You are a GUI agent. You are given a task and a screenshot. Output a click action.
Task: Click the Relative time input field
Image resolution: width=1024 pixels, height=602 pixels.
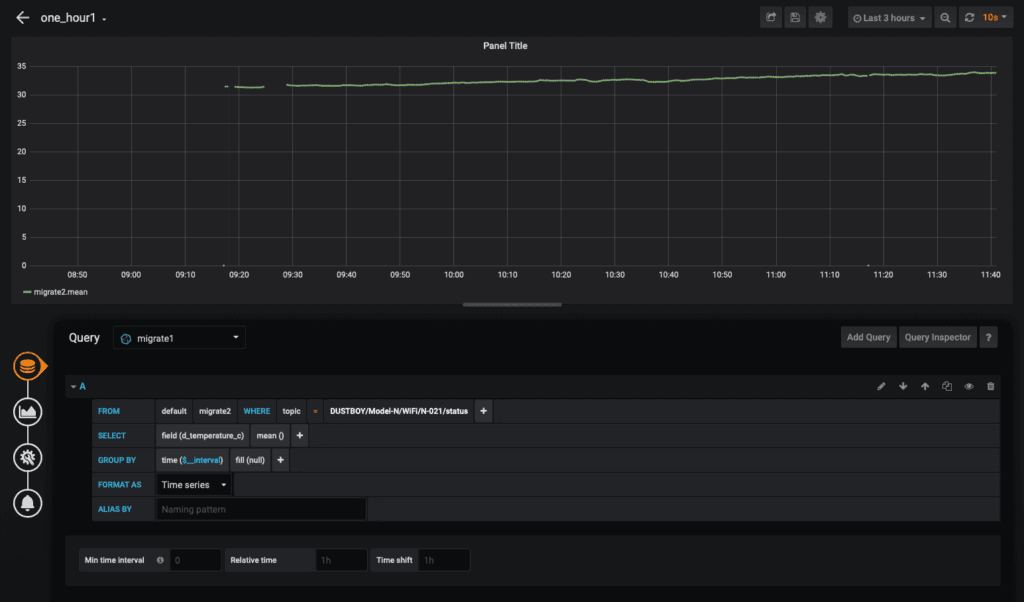(x=341, y=560)
